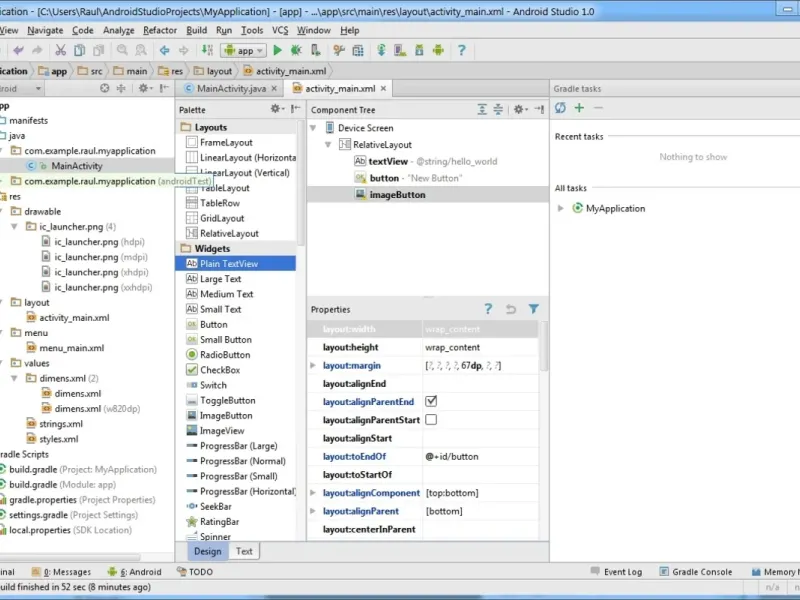The image size is (800, 600).
Task: Click the Cut scissors icon in toolbar
Action: coord(60,50)
